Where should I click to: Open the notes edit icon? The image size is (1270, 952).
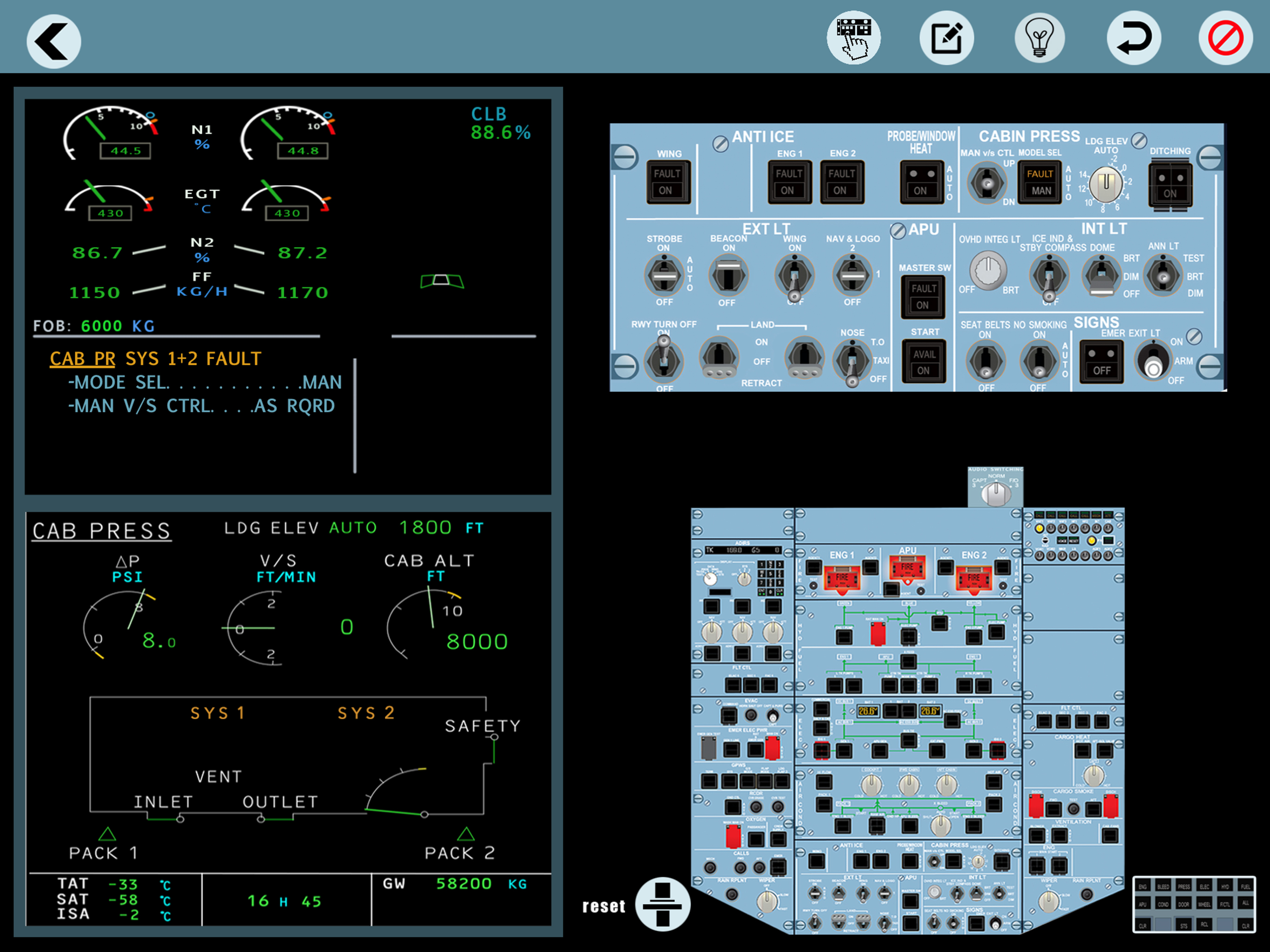coord(946,38)
